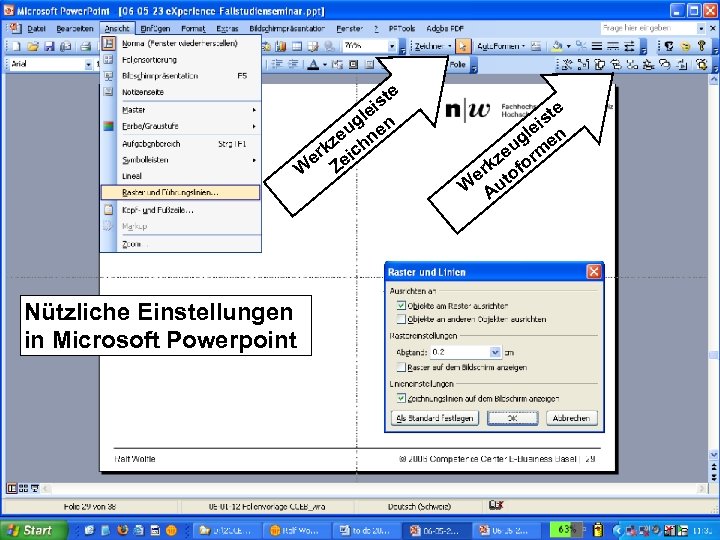Click the header-footer icon beside Kopf- und Fußzeile
The width and height of the screenshot is (720, 540).
[x=108, y=210]
